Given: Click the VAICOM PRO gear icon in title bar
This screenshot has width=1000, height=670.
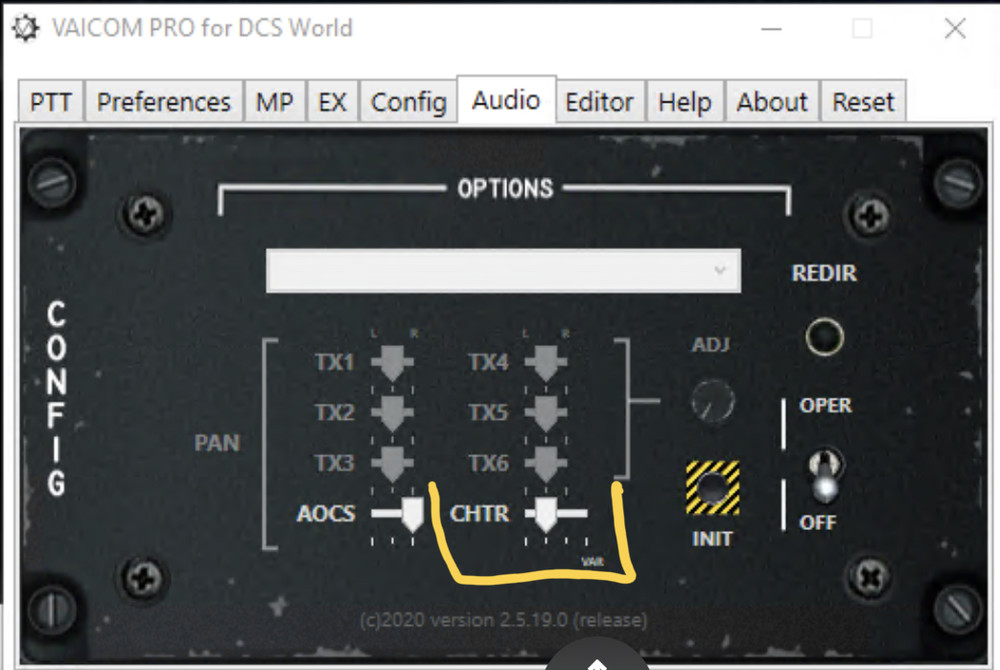Looking at the screenshot, I should (26, 29).
